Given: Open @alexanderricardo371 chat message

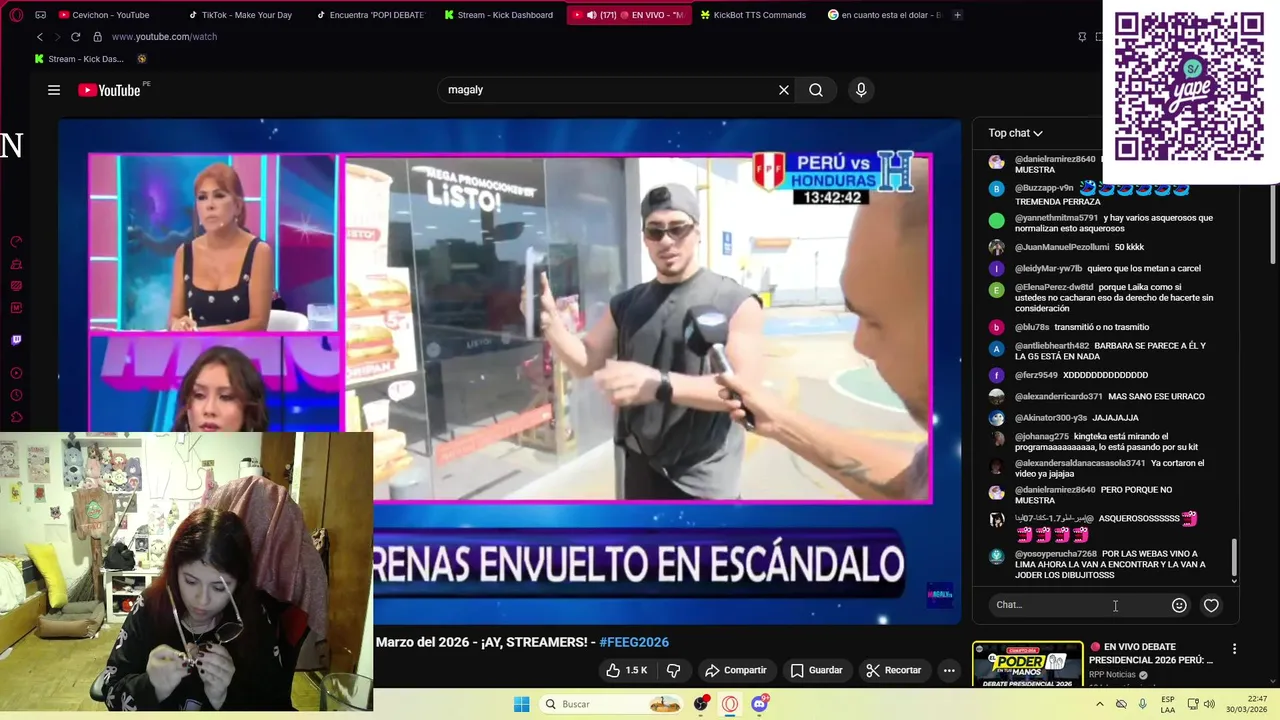Looking at the screenshot, I should coord(1110,397).
